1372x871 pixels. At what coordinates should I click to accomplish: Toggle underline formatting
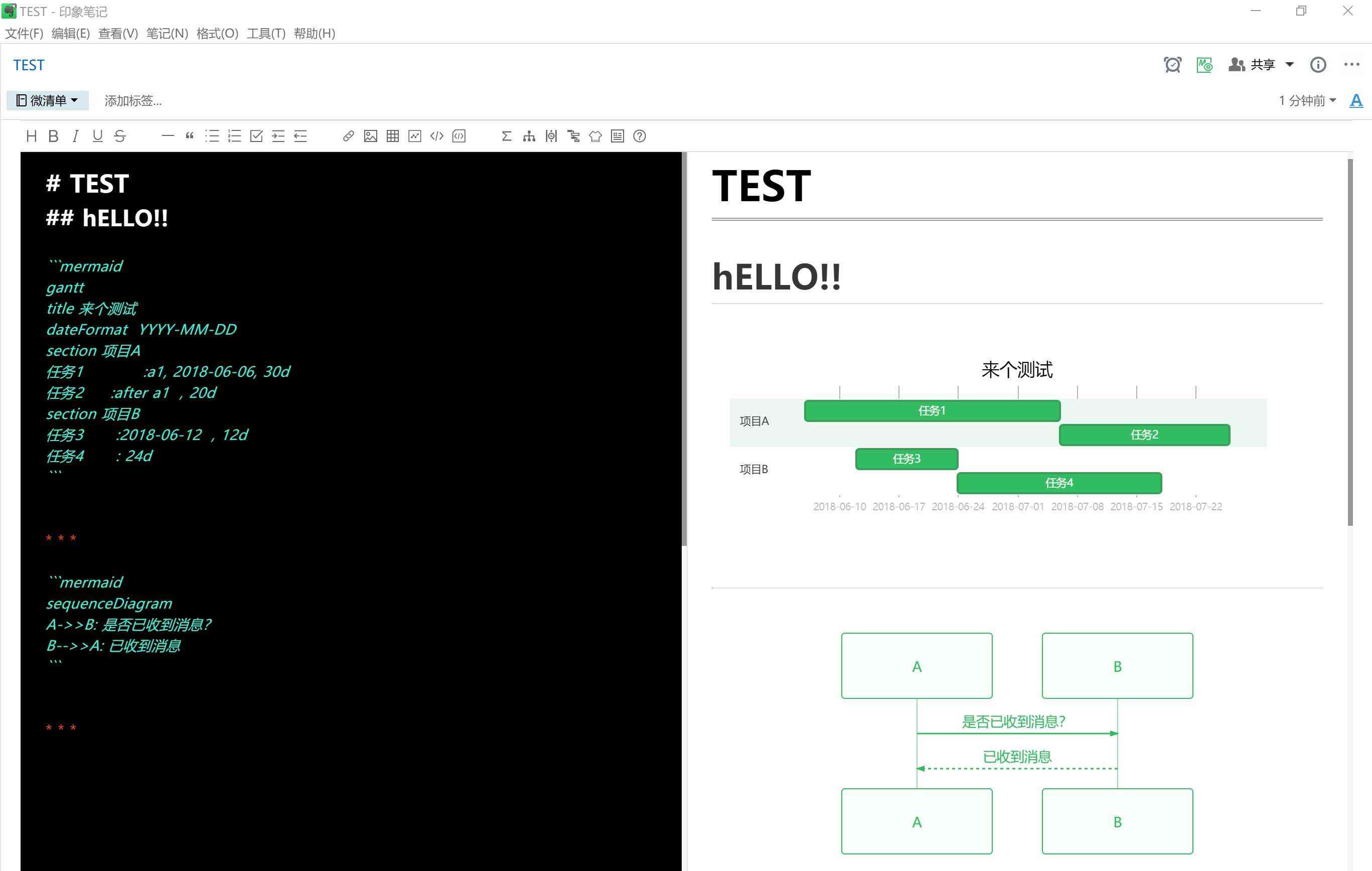(x=97, y=136)
